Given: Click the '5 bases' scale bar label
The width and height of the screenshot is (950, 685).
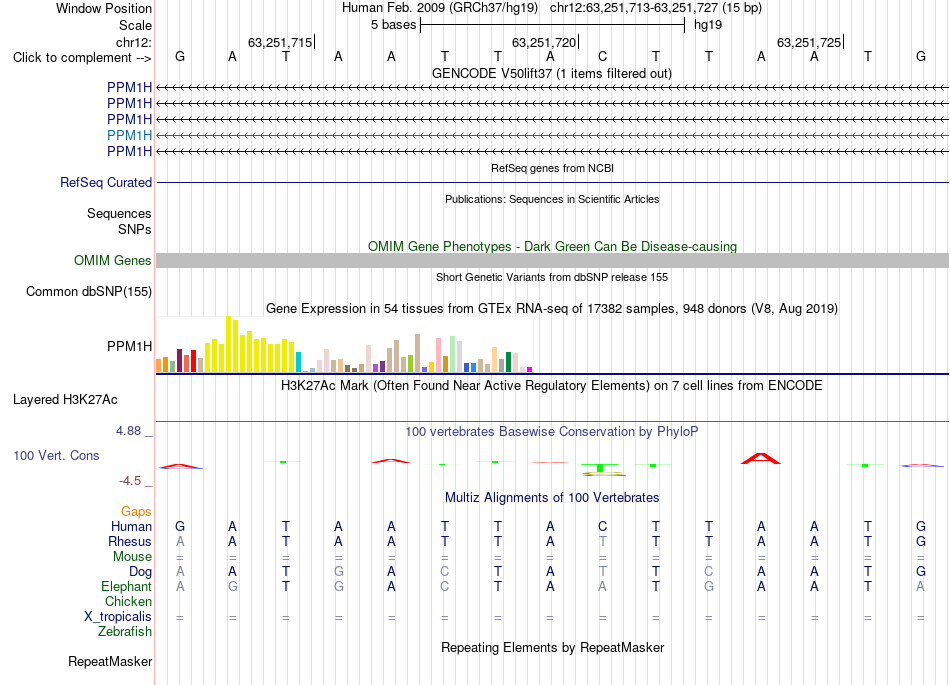Looking at the screenshot, I should pyautogui.click(x=393, y=25).
